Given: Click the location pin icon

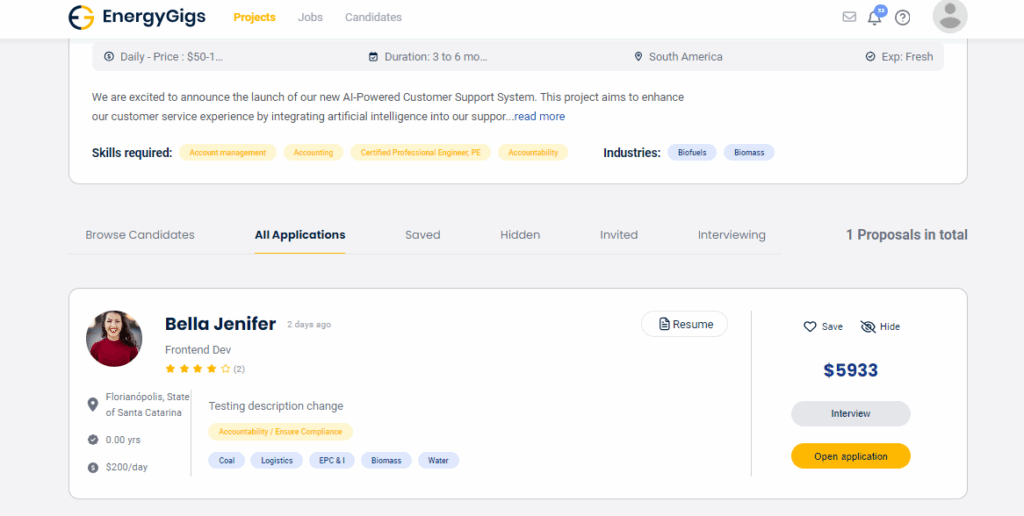Looking at the screenshot, I should pos(93,405).
